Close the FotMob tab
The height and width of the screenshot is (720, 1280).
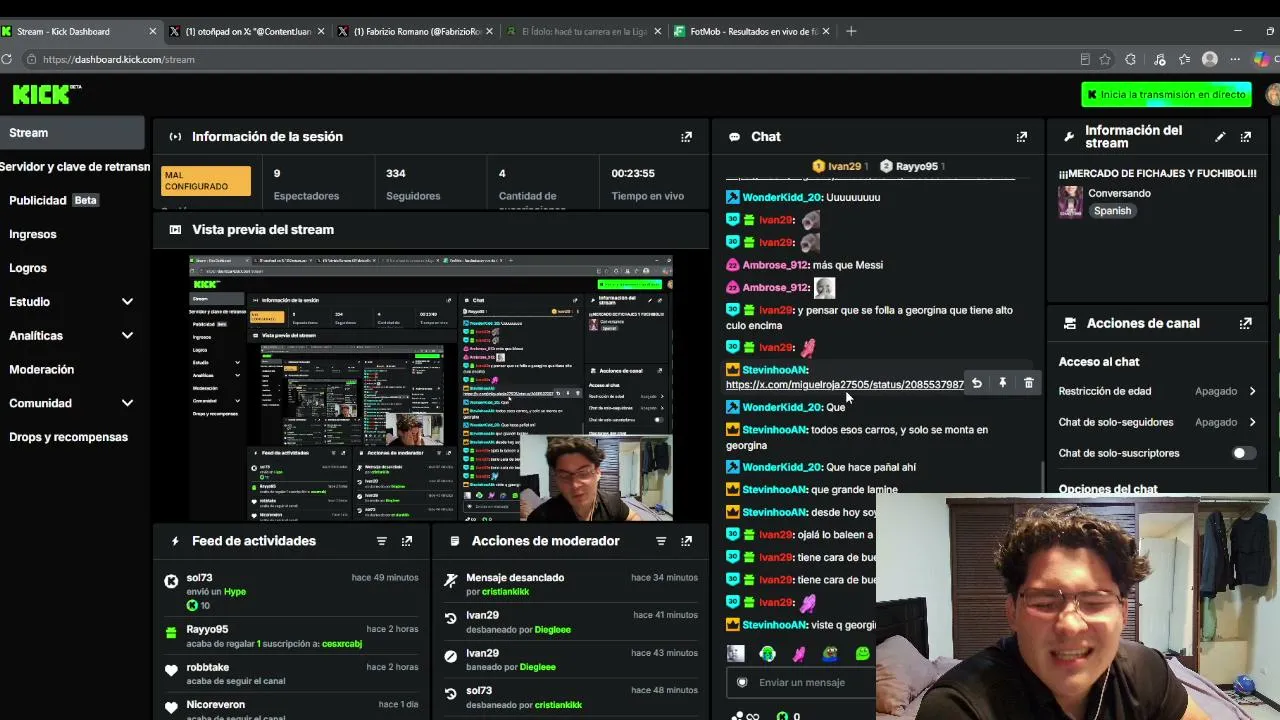826,31
